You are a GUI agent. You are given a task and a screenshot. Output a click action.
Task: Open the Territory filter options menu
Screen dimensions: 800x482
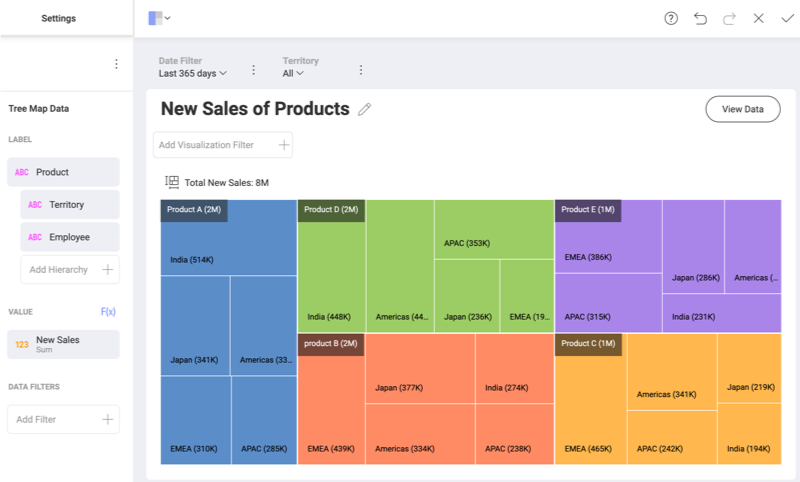(361, 70)
